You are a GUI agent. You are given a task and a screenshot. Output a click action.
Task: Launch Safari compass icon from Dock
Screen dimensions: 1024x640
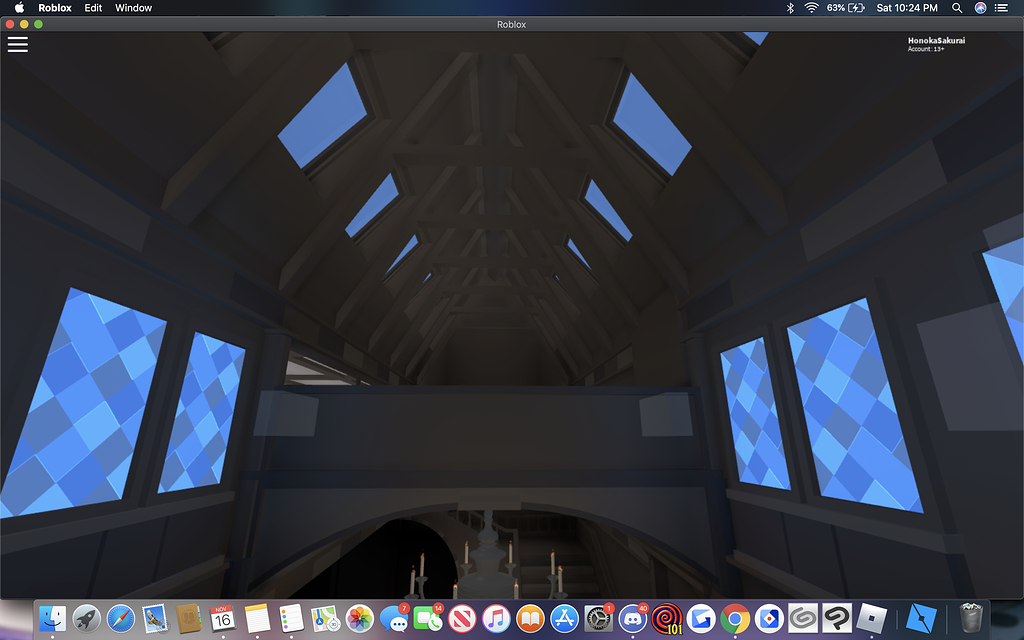(120, 618)
